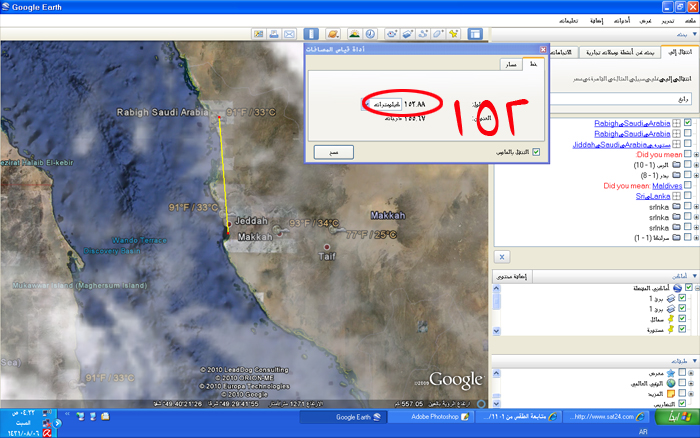The width and height of the screenshot is (700, 438).
Task: Close the ruler measurement dialog
Action: click(543, 49)
